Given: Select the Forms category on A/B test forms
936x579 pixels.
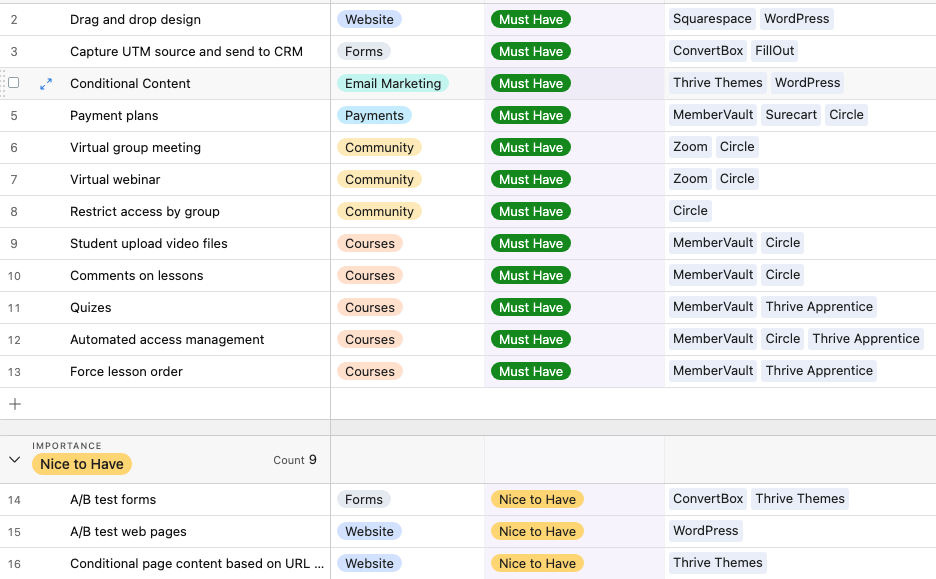Looking at the screenshot, I should pos(364,499).
